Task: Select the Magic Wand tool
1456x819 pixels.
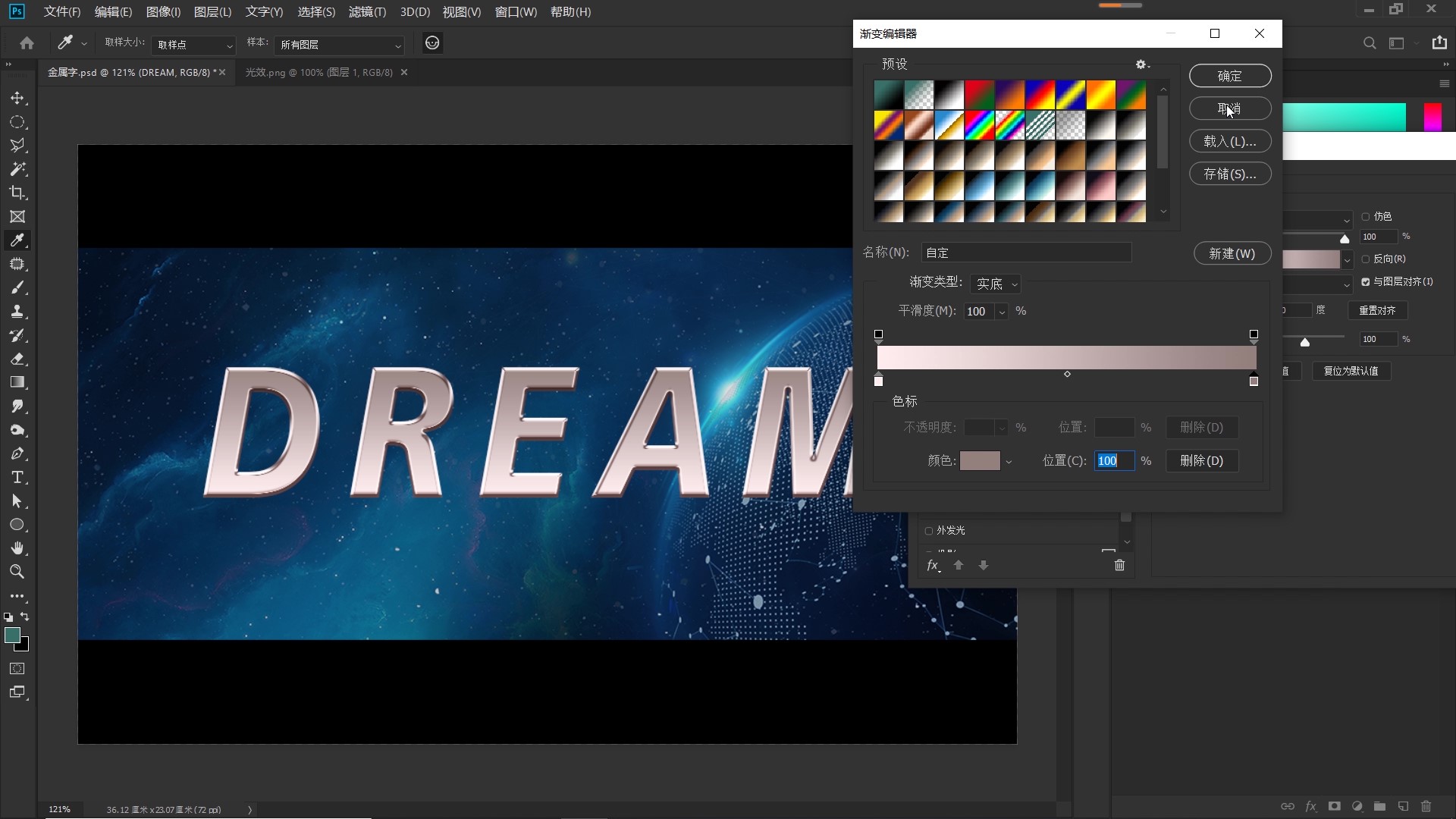Action: click(17, 169)
